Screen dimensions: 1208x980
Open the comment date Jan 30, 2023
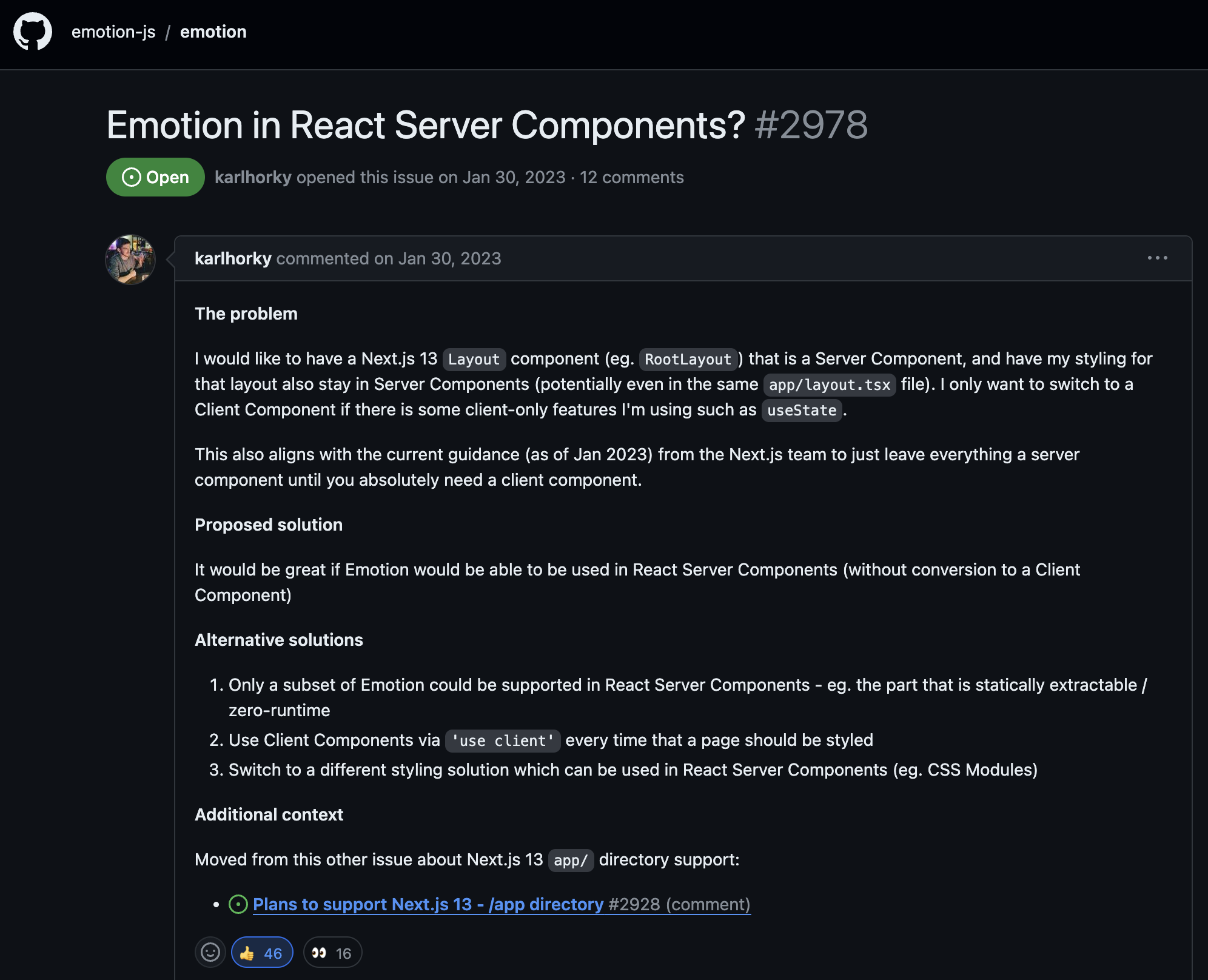449,258
